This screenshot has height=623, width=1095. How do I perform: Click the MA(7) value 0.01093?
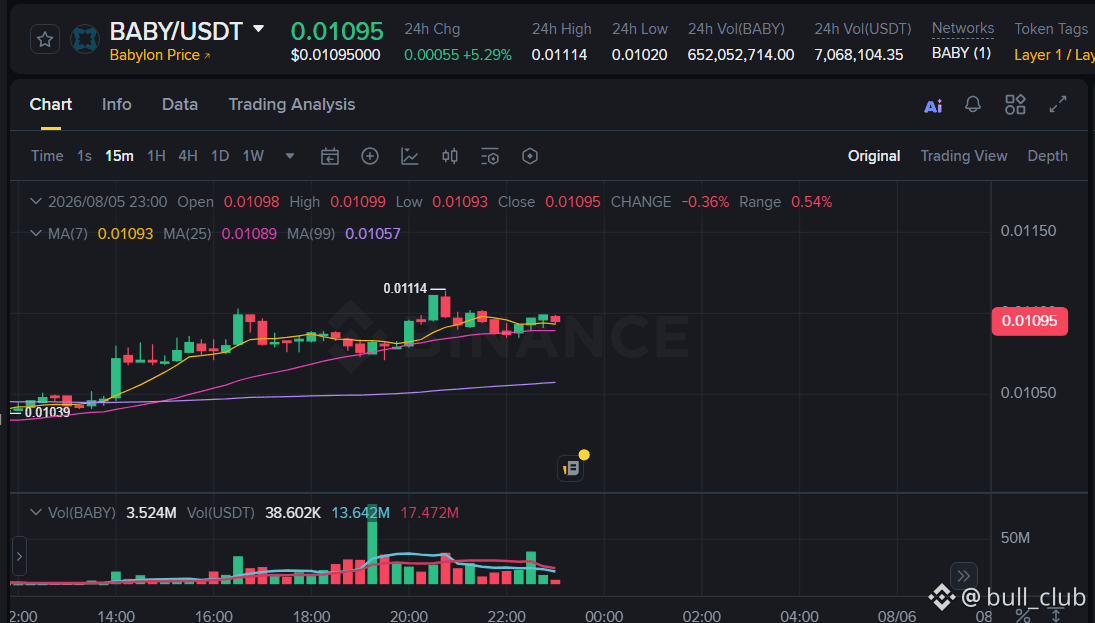pos(125,233)
